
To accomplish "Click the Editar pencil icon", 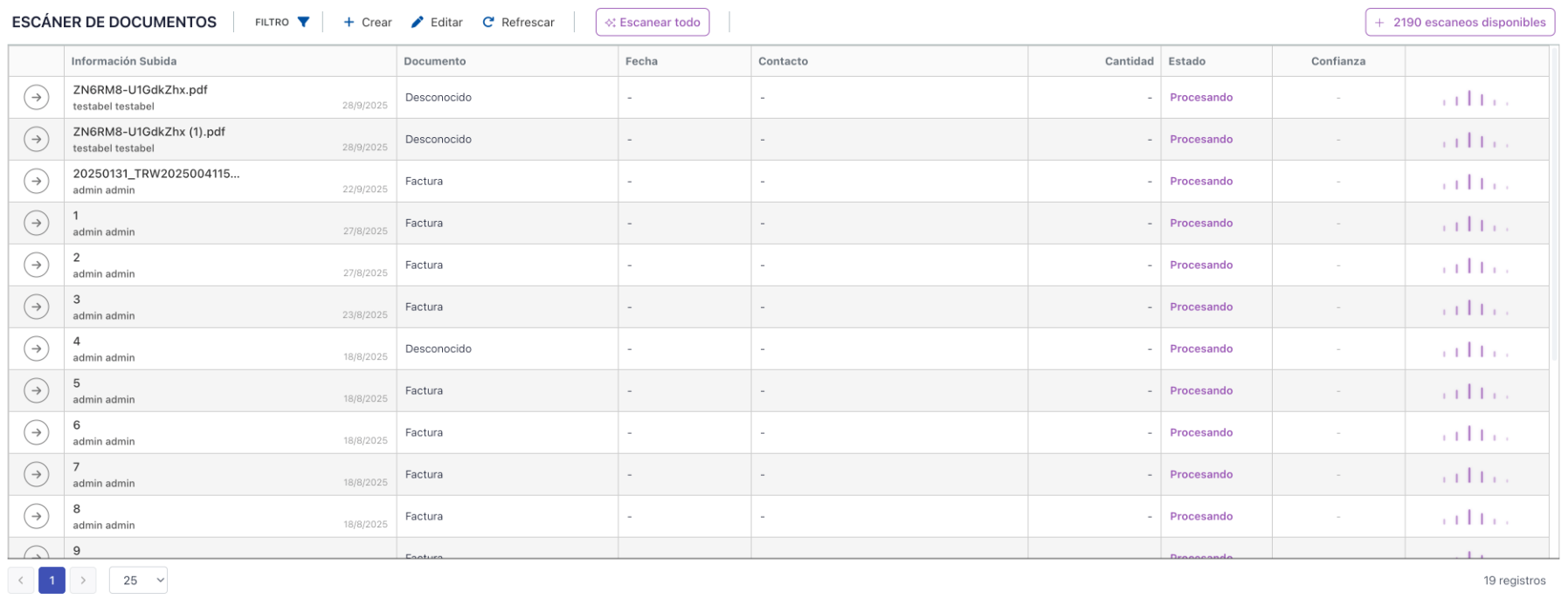I will 418,22.
